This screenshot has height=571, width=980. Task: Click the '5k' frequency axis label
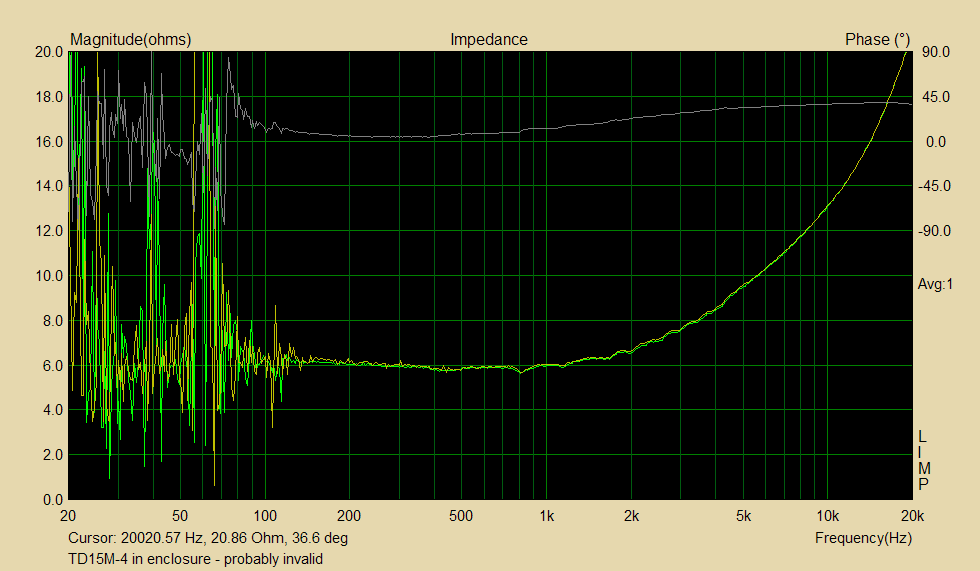(743, 516)
